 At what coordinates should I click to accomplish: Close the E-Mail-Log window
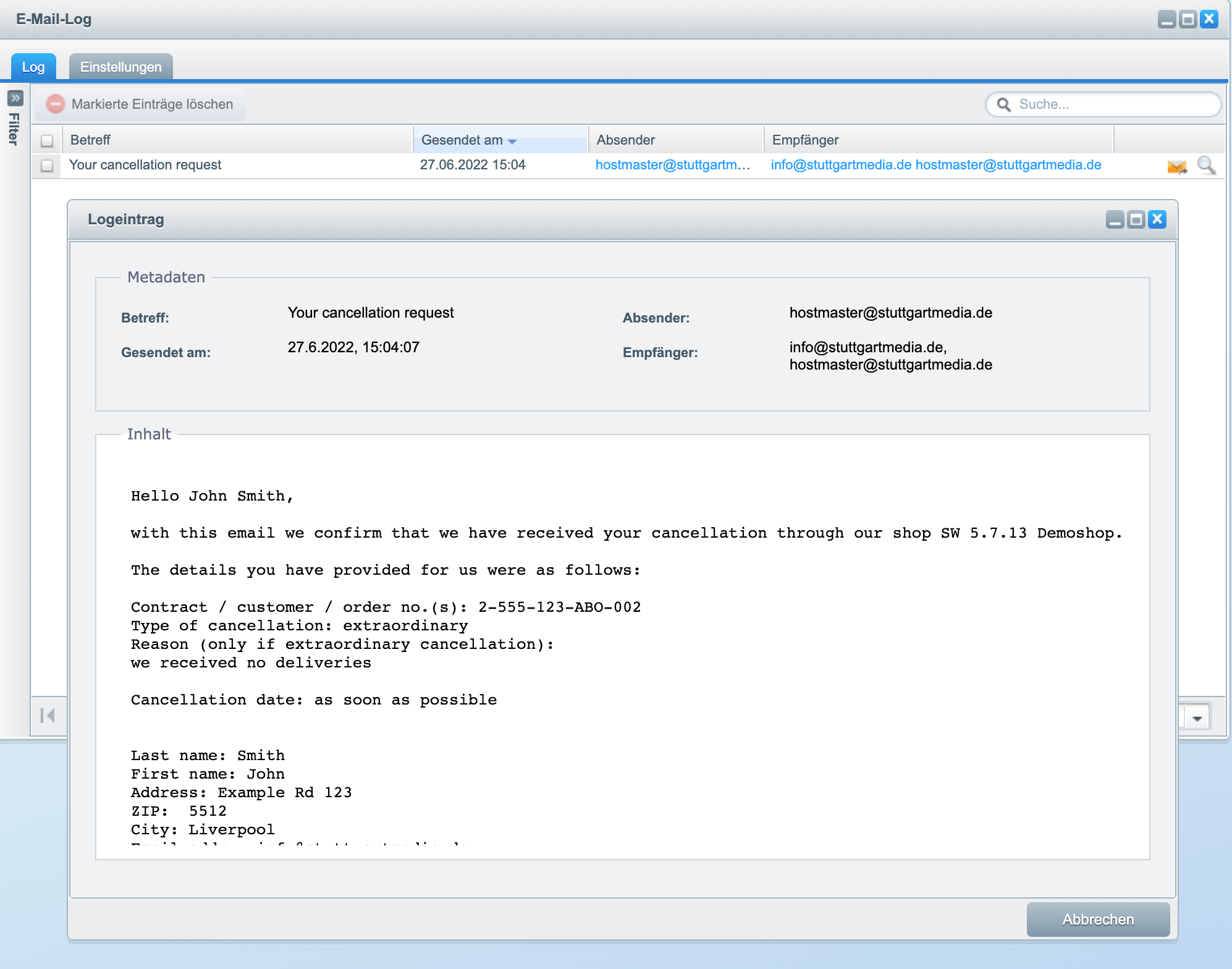pos(1209,19)
